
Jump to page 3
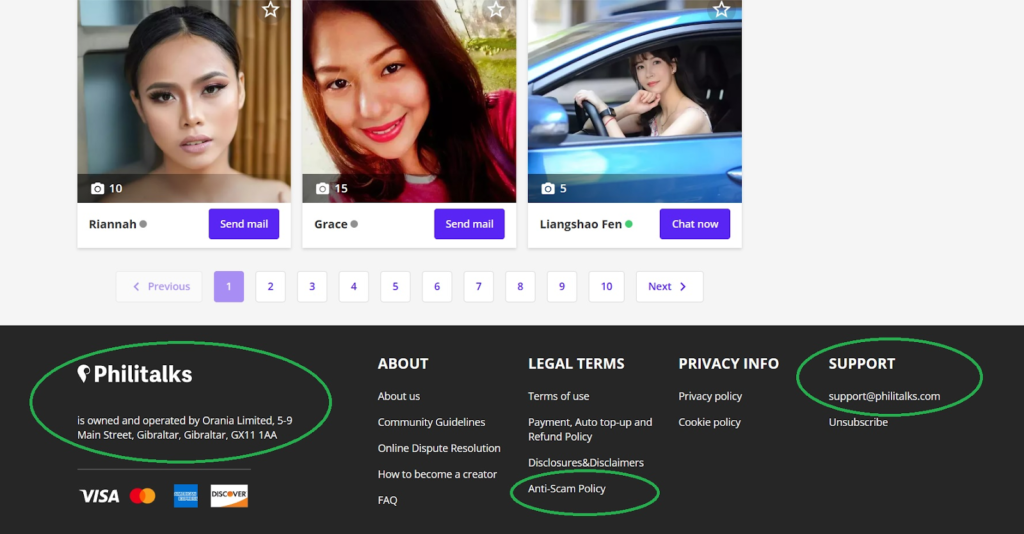click(312, 287)
